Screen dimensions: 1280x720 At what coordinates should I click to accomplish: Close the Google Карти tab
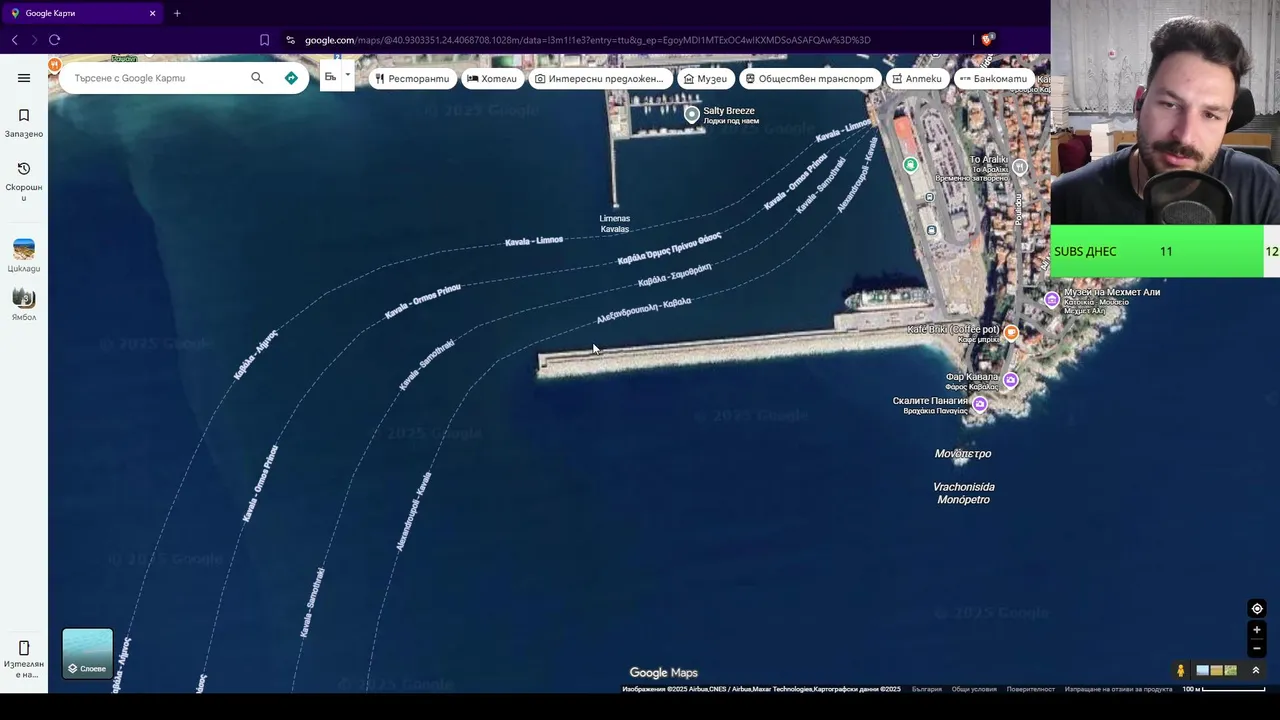(x=153, y=13)
